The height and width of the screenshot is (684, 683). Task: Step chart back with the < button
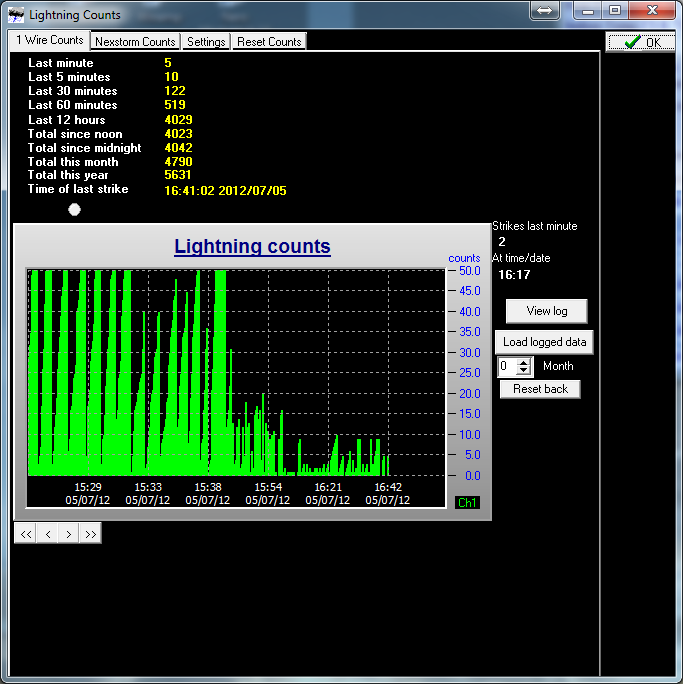coord(48,534)
